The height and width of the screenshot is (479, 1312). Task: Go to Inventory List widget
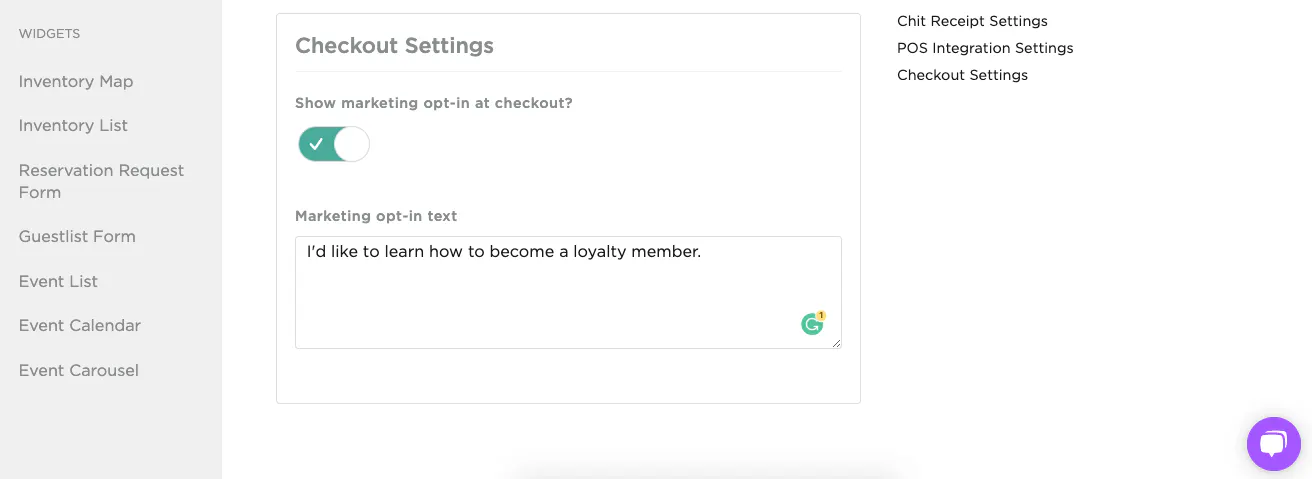pyautogui.click(x=73, y=126)
